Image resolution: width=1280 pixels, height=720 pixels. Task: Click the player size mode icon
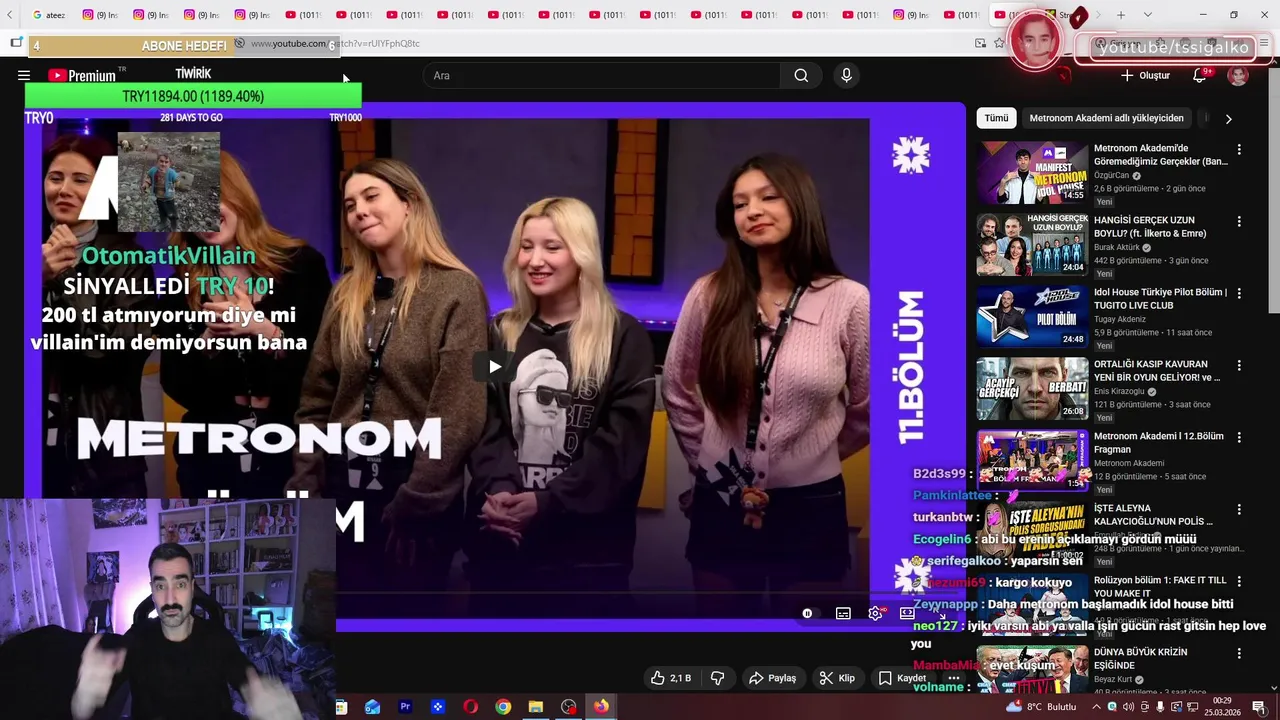tap(907, 613)
